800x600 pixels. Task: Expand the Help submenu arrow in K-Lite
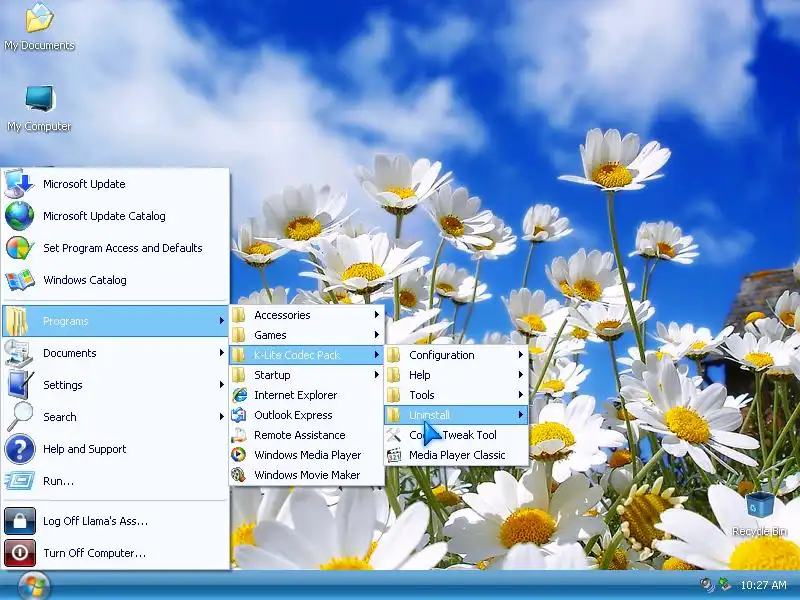pyautogui.click(x=521, y=374)
